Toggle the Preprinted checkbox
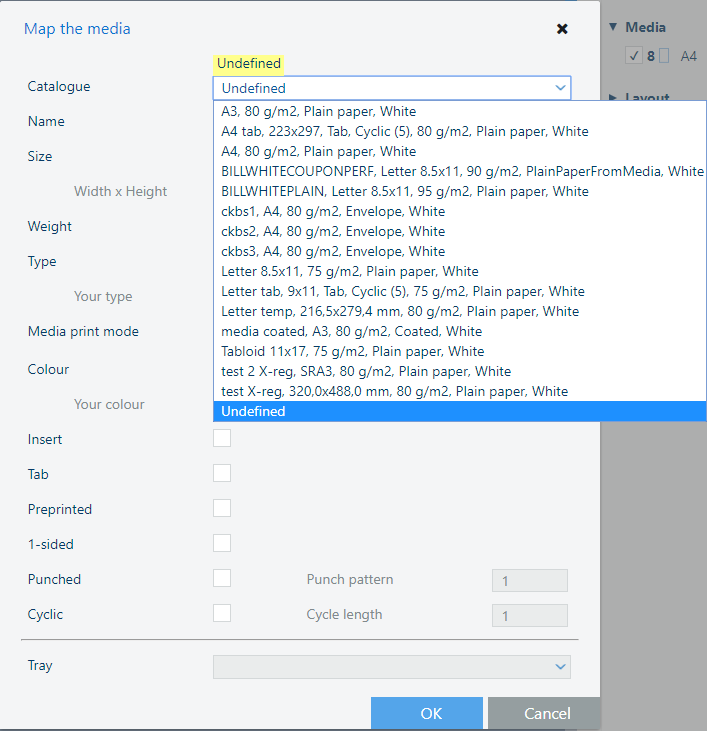 click(222, 508)
